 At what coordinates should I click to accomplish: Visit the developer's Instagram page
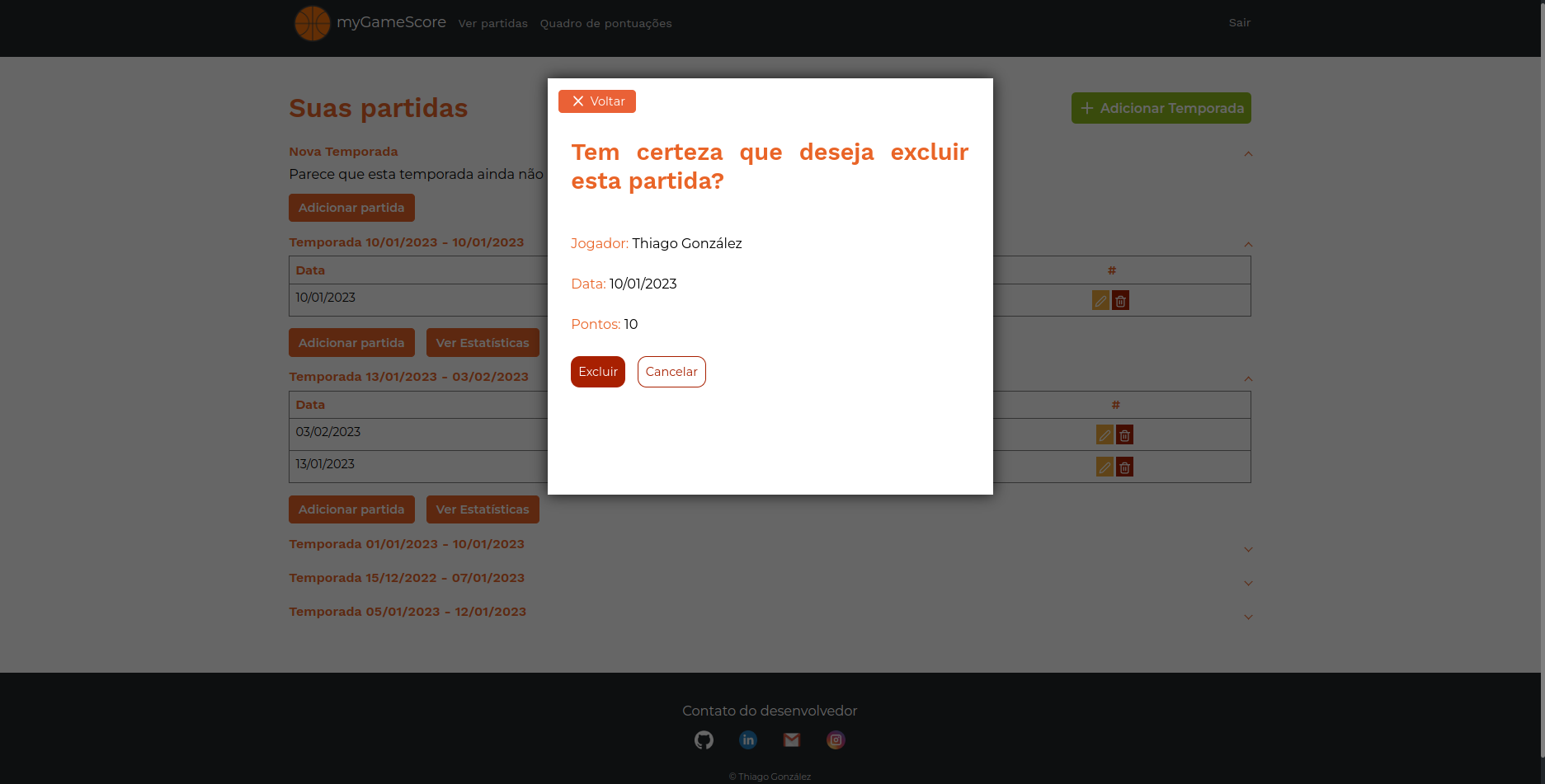835,739
